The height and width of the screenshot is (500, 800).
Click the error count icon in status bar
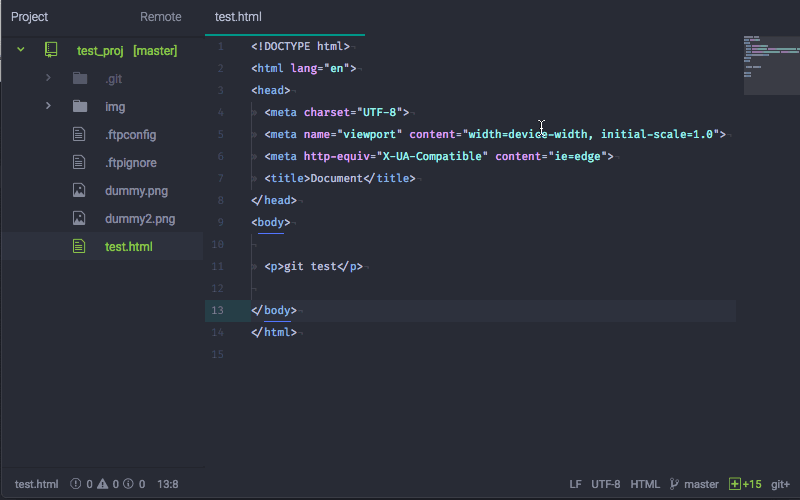[x=76, y=484]
